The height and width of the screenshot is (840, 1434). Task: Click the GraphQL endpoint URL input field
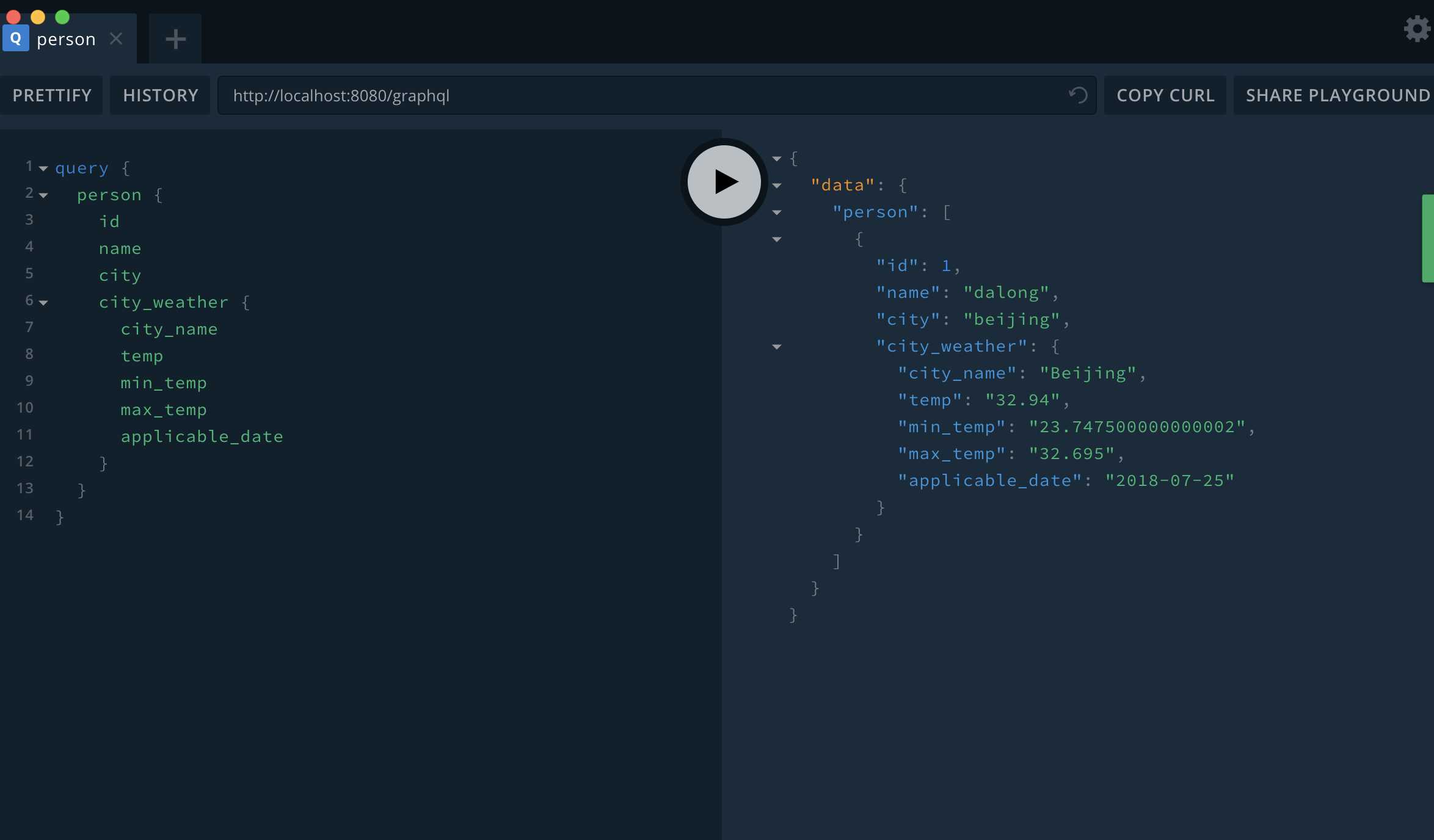(655, 94)
